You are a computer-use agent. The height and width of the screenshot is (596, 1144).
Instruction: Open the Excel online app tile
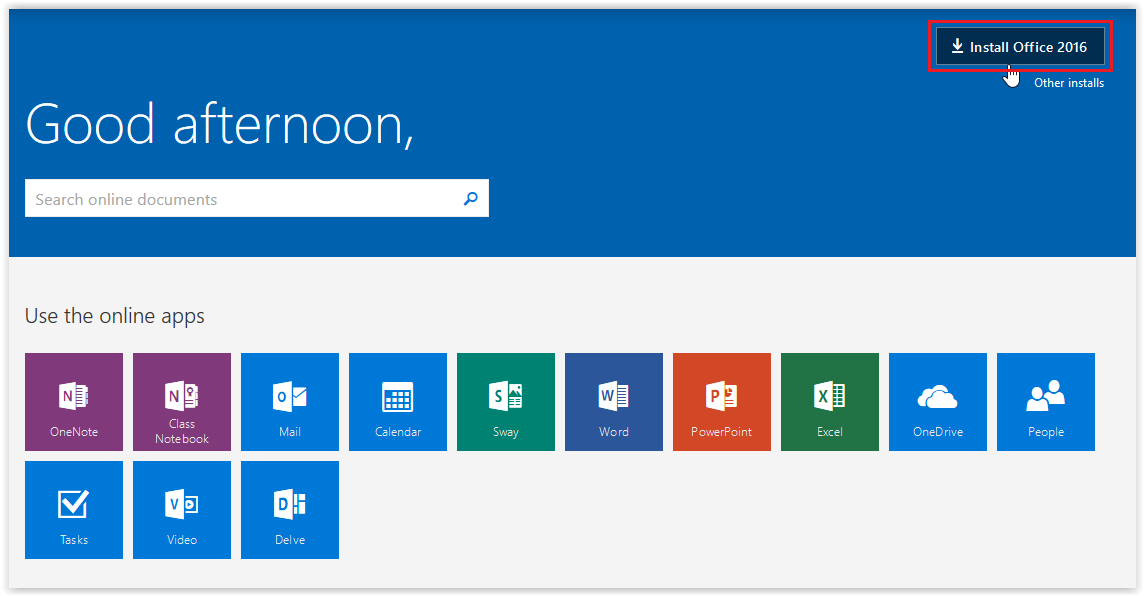tap(830, 402)
